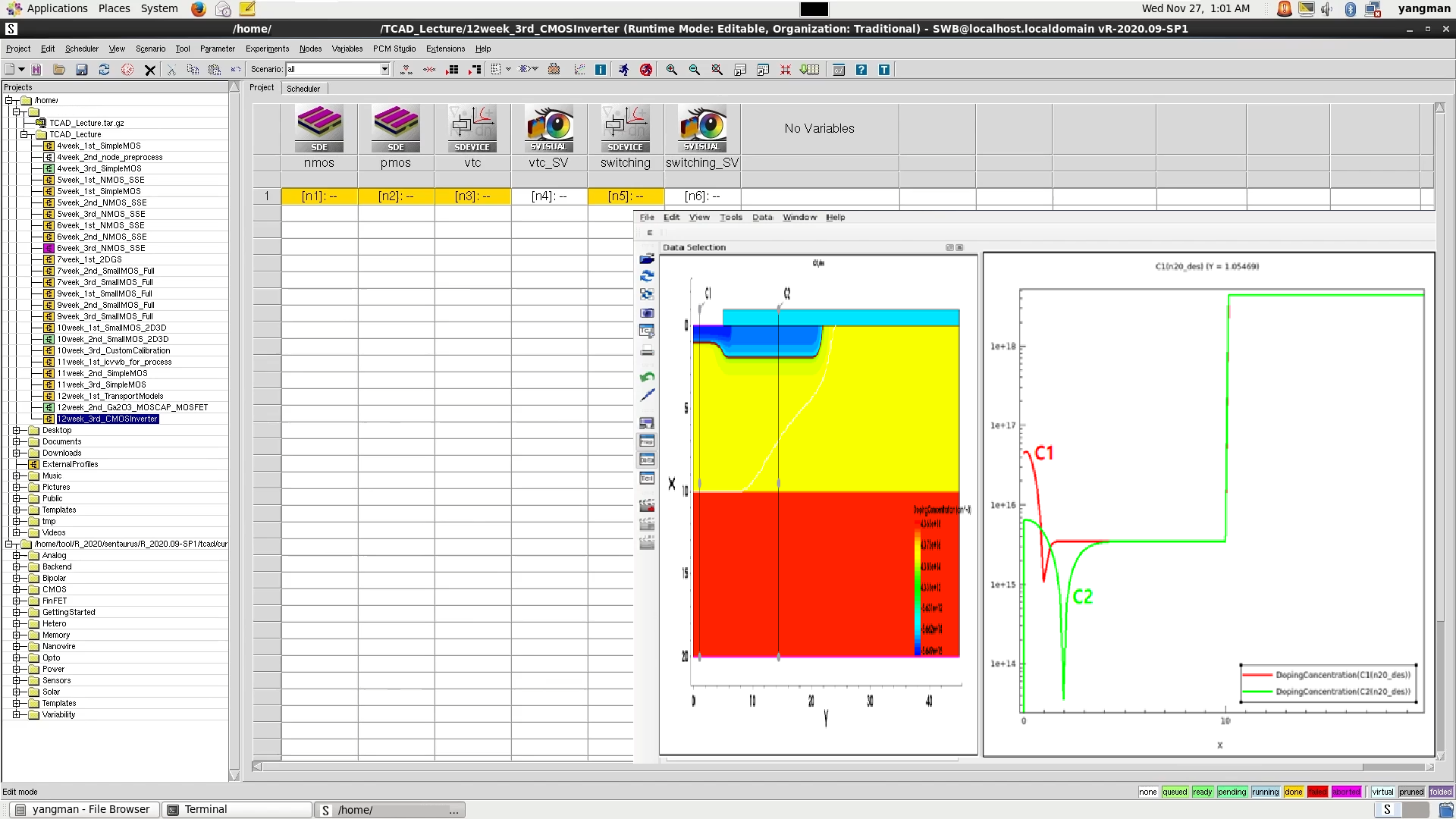
Task: Click the blue 'T' training icon
Action: (884, 70)
